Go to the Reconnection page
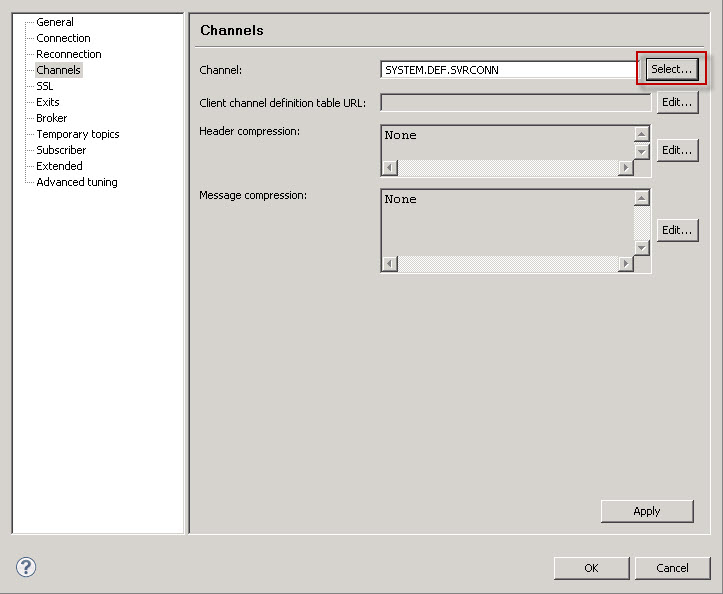Image resolution: width=723 pixels, height=594 pixels. pyautogui.click(x=69, y=54)
